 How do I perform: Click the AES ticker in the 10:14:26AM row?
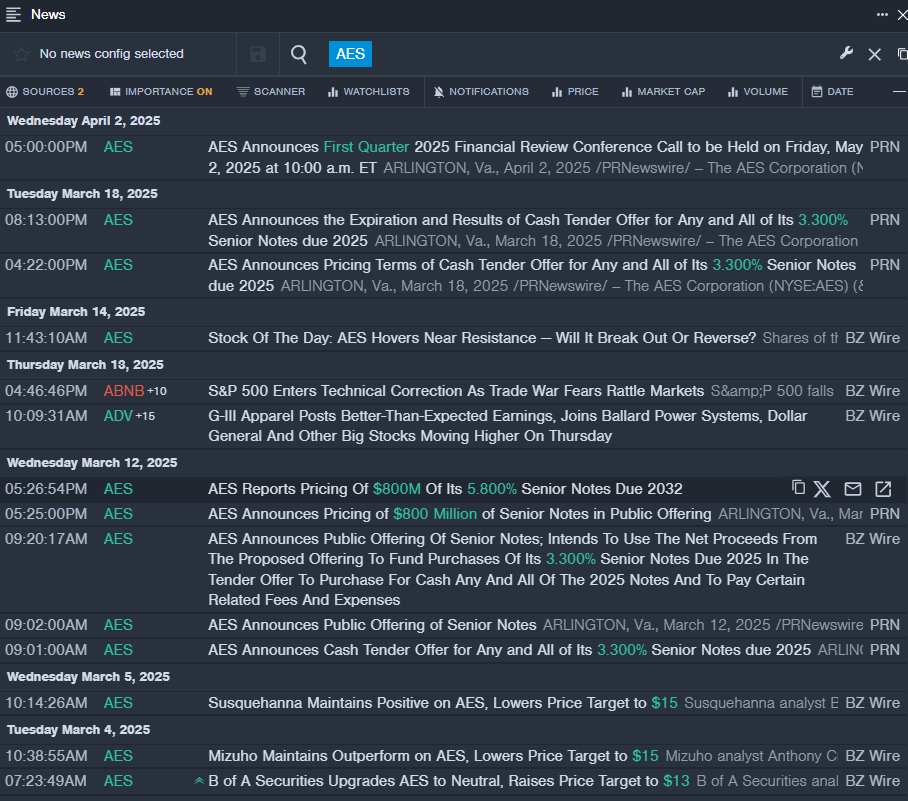(118, 703)
